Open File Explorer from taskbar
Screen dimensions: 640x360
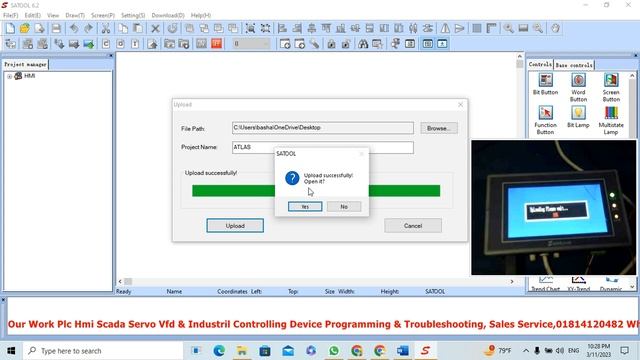click(242, 351)
